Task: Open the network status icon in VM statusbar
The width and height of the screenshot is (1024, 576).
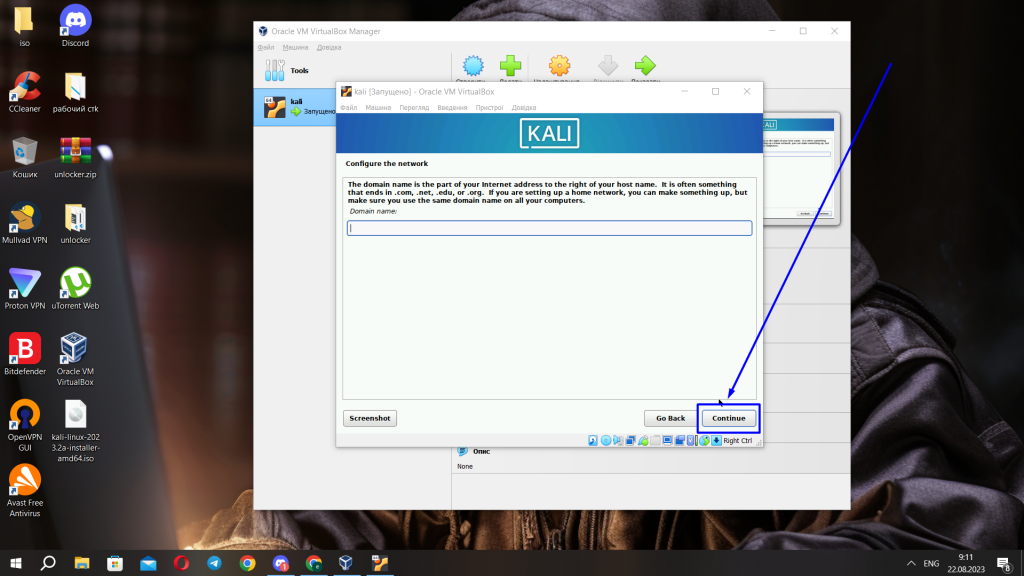Action: tap(631, 440)
